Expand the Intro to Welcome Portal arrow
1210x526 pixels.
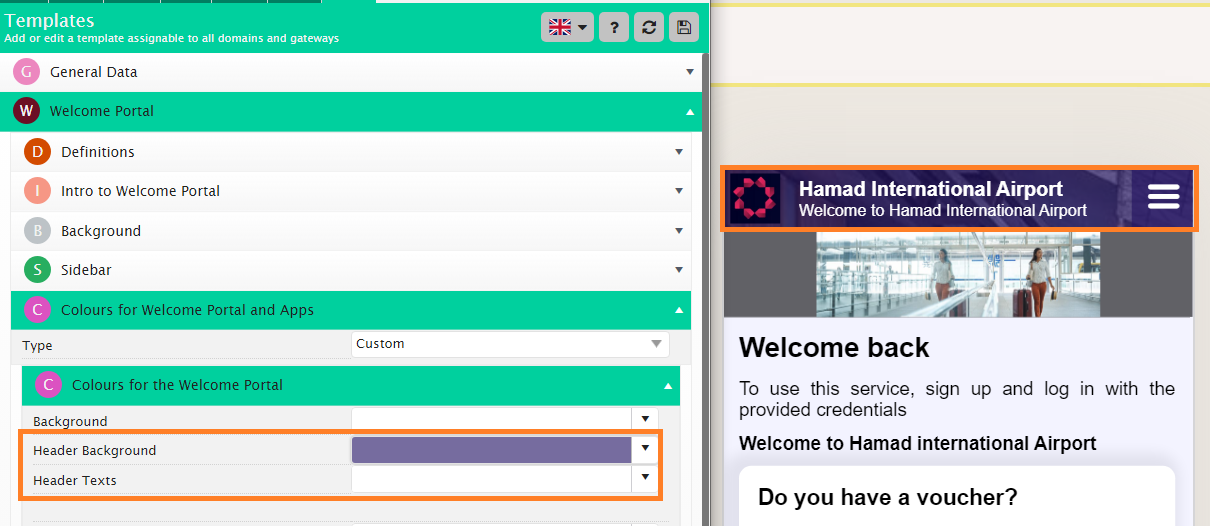click(679, 191)
